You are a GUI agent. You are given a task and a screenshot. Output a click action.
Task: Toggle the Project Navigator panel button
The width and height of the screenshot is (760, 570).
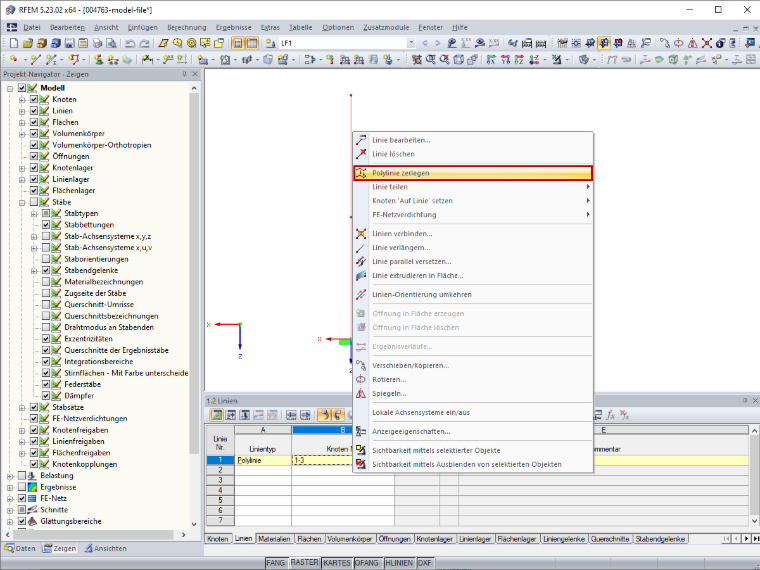click(238, 43)
